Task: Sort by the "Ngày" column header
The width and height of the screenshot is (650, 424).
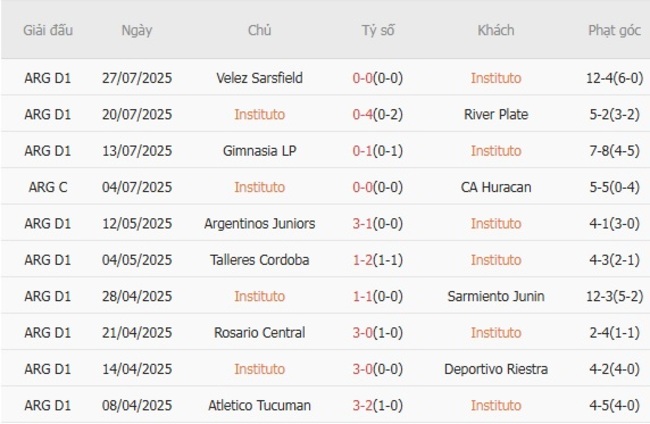Action: [x=137, y=30]
